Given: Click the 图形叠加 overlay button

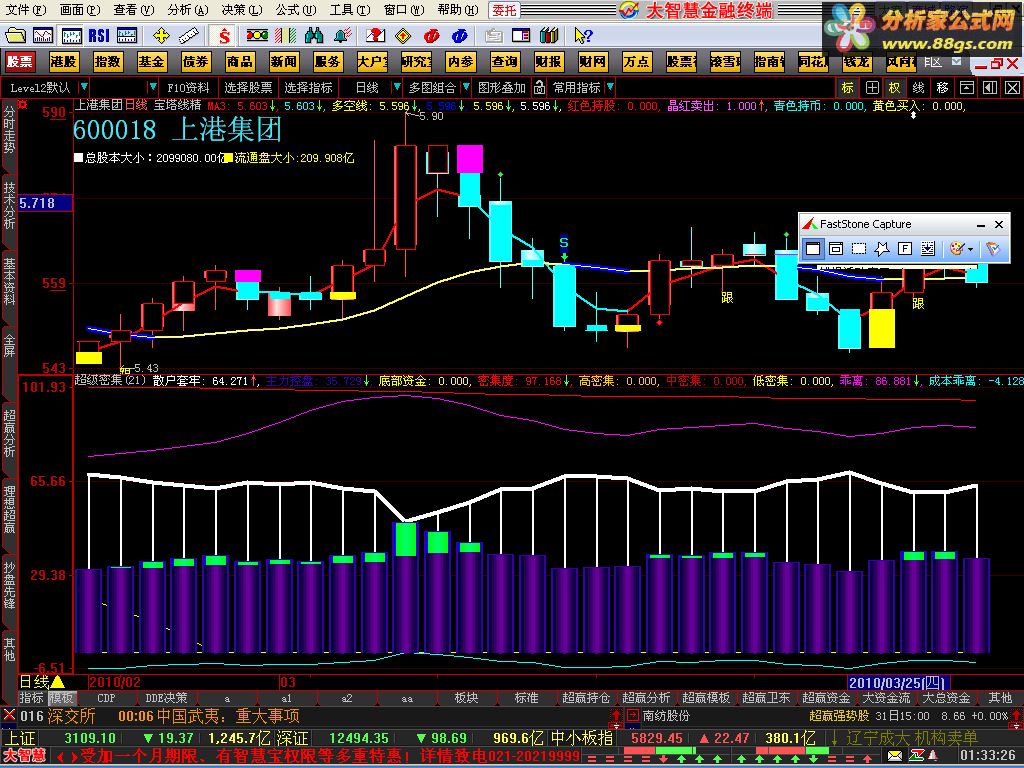Looking at the screenshot, I should 502,88.
